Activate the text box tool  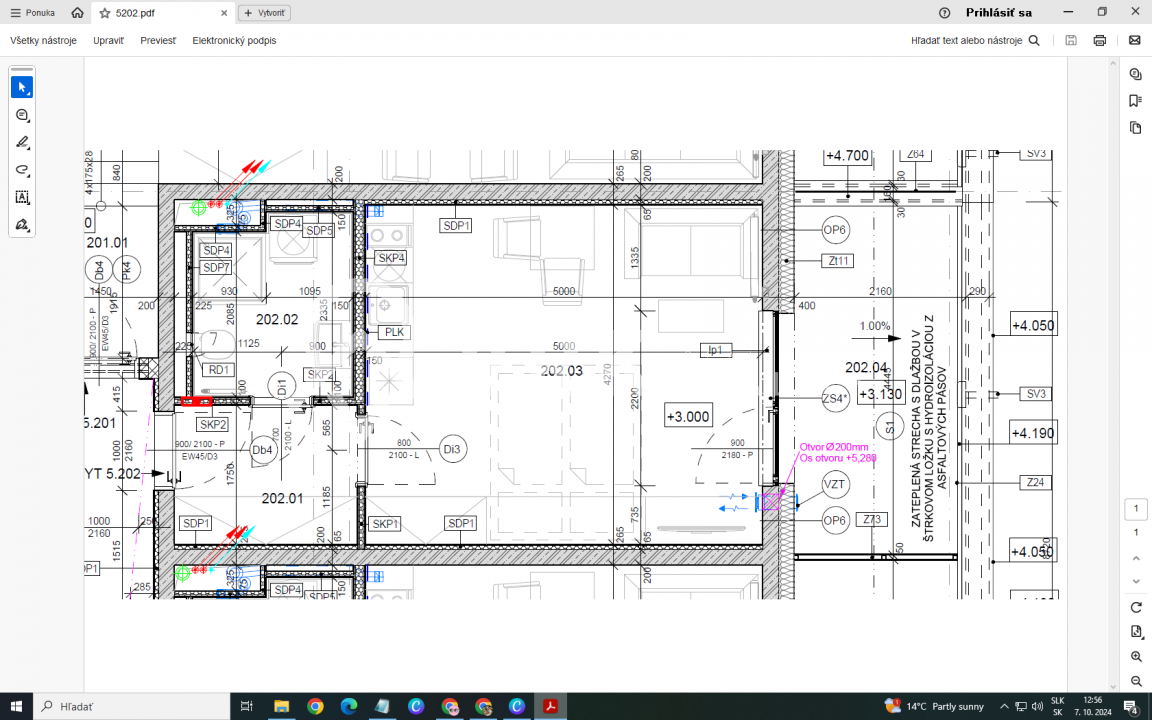(x=22, y=198)
